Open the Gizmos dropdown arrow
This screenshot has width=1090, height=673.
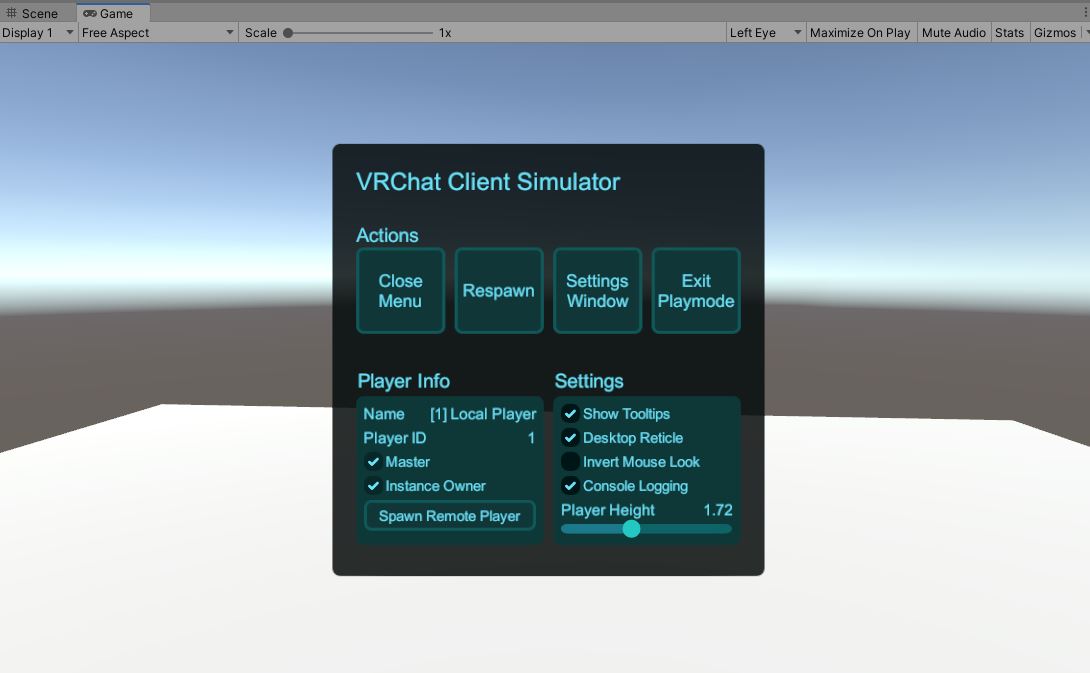tap(1087, 33)
